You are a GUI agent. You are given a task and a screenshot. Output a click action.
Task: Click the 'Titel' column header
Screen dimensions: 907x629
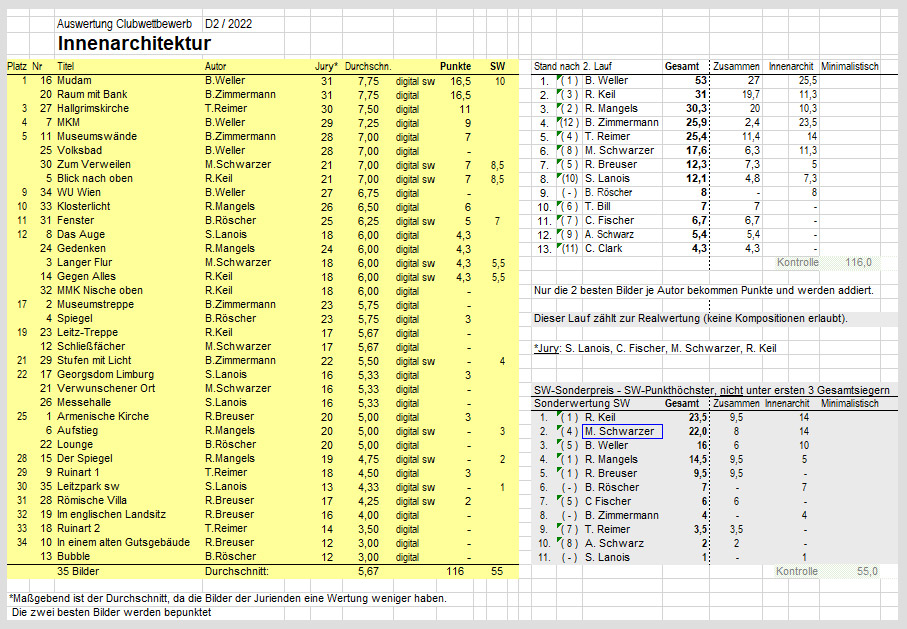tap(65, 67)
